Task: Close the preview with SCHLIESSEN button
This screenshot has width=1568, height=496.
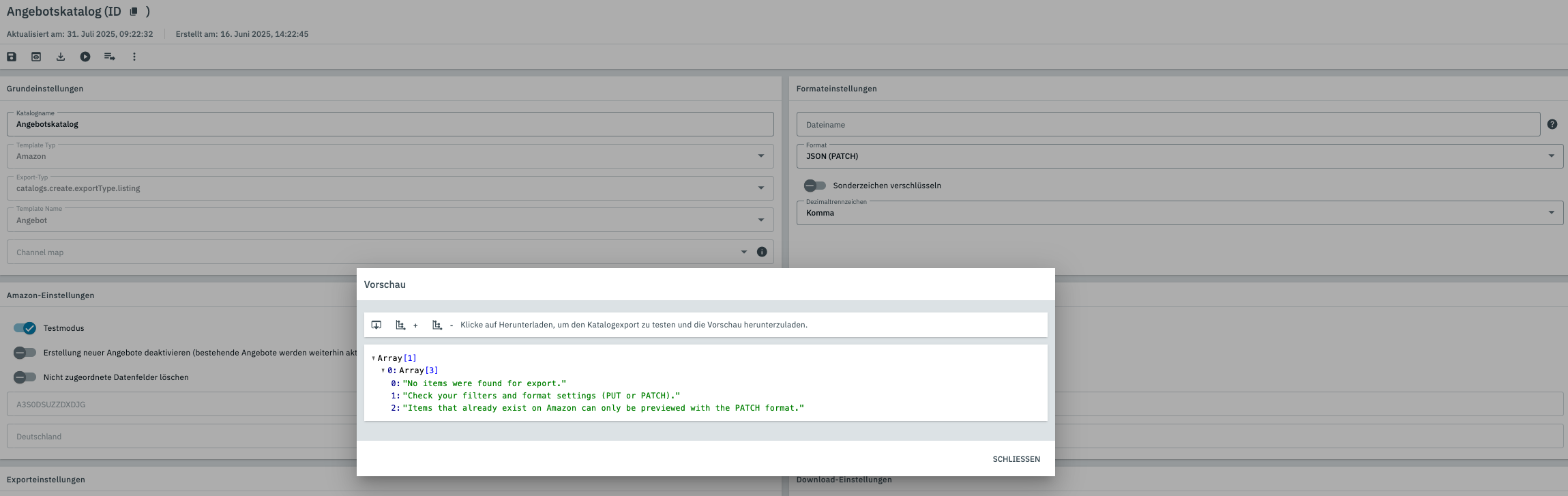Action: coord(1016,459)
